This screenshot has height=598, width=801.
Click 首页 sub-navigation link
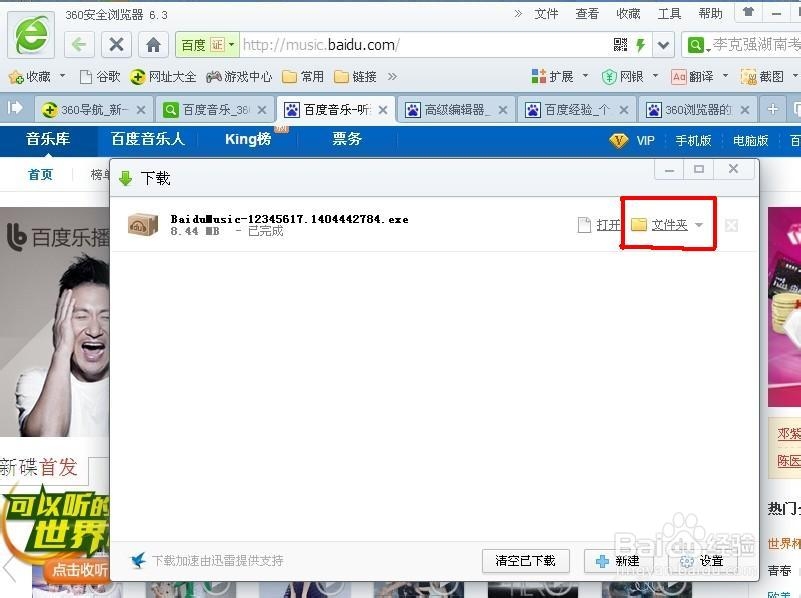(x=40, y=175)
